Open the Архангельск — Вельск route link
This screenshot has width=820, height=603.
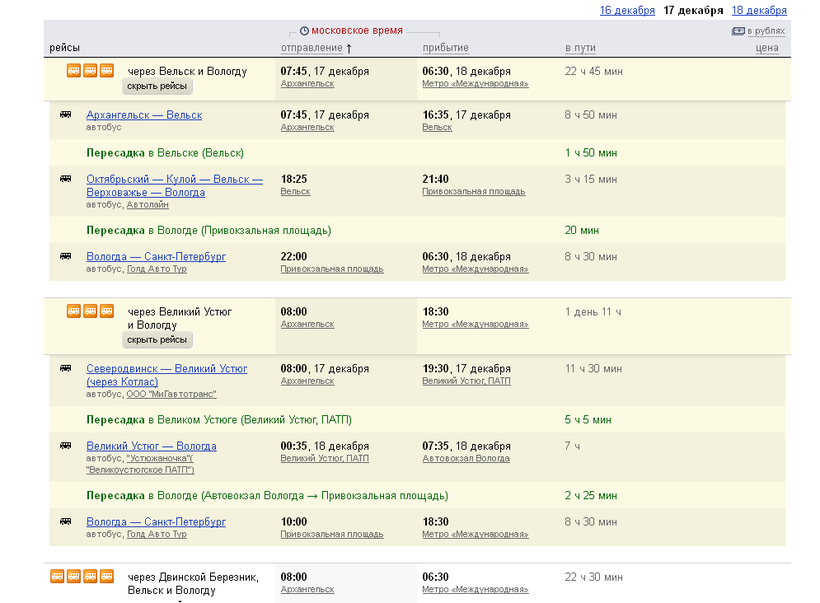click(x=144, y=115)
